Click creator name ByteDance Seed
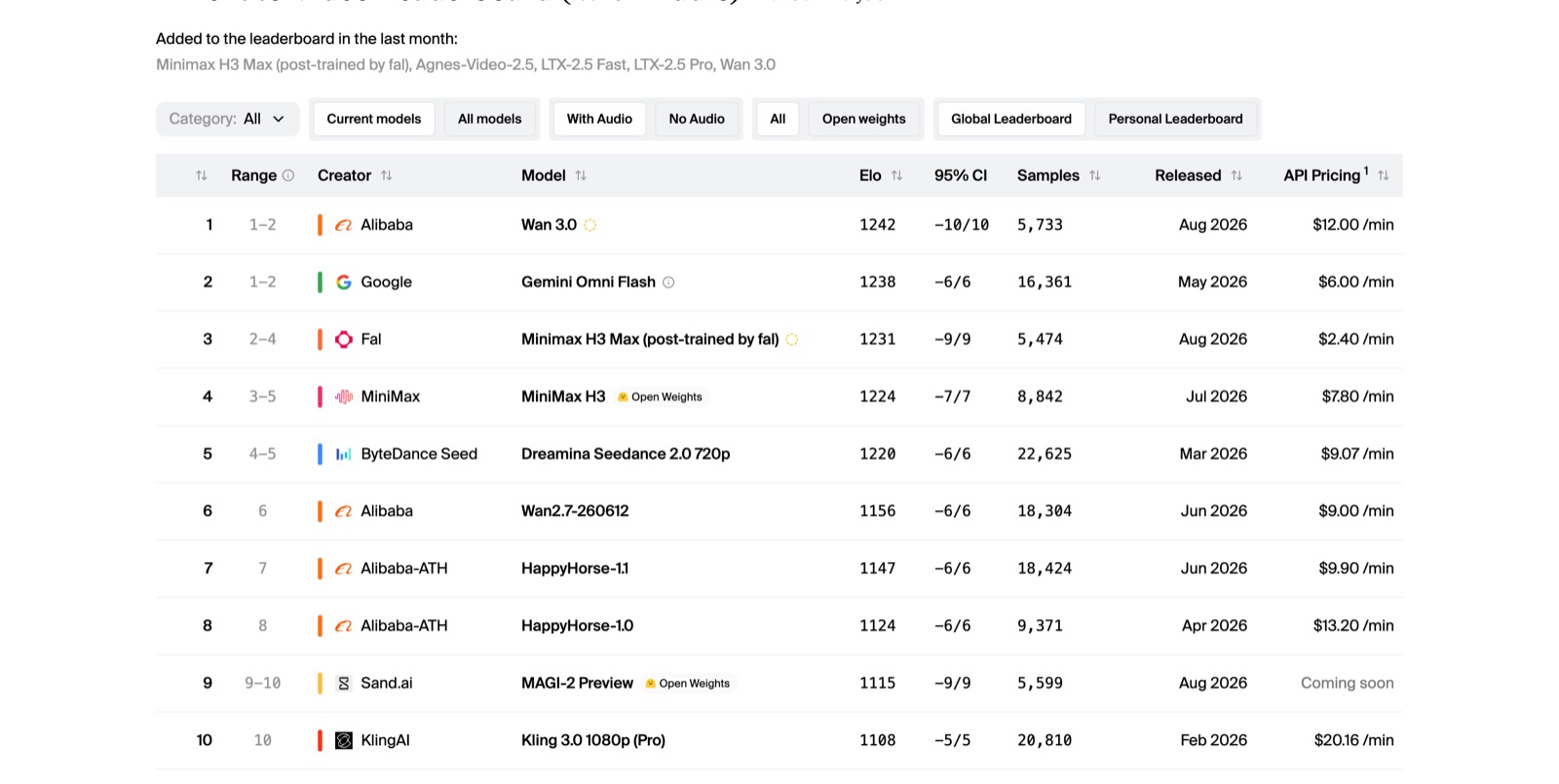This screenshot has width=1559, height=784. click(419, 454)
